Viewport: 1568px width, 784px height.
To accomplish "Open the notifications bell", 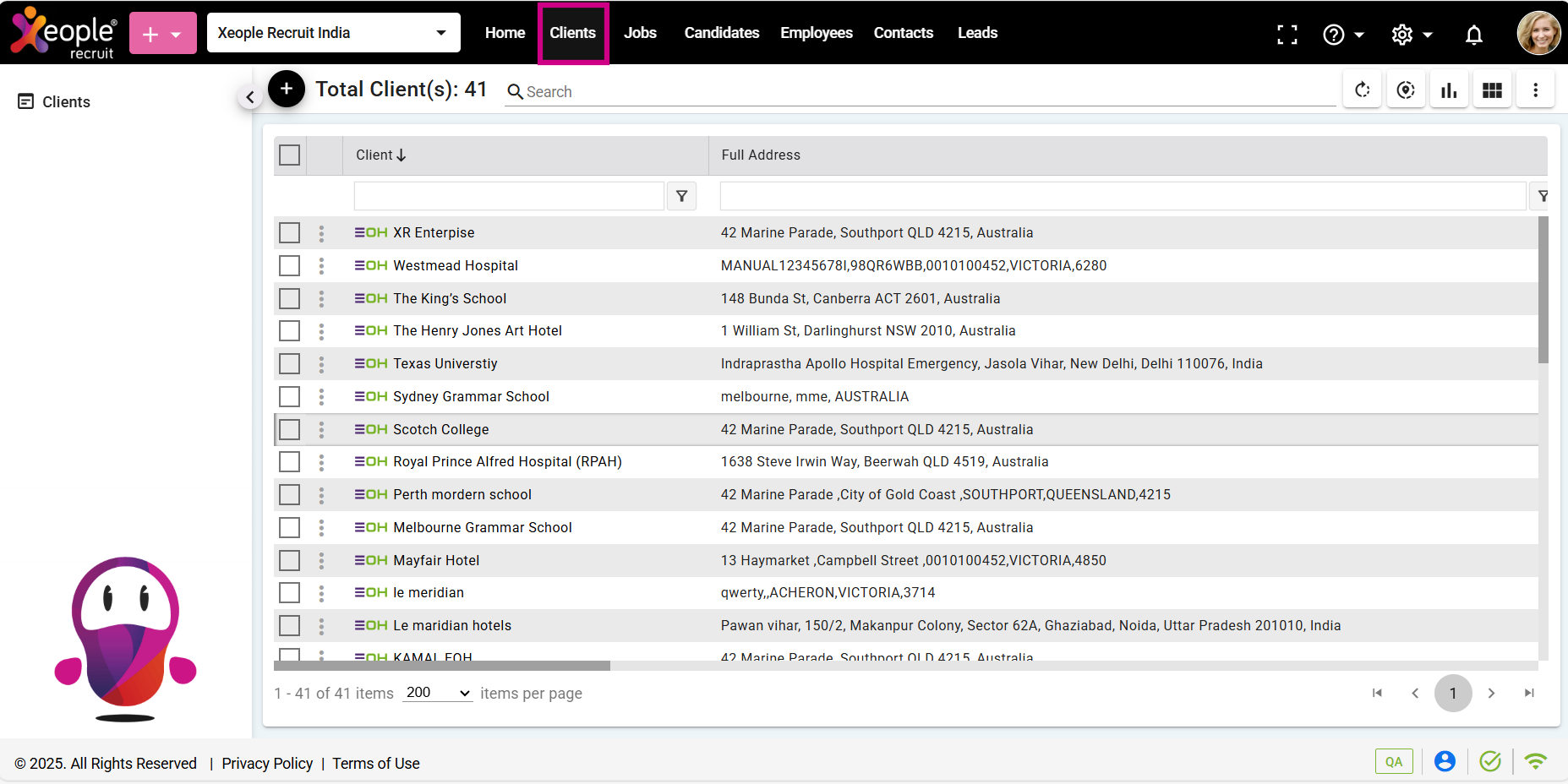I will click(x=1473, y=35).
